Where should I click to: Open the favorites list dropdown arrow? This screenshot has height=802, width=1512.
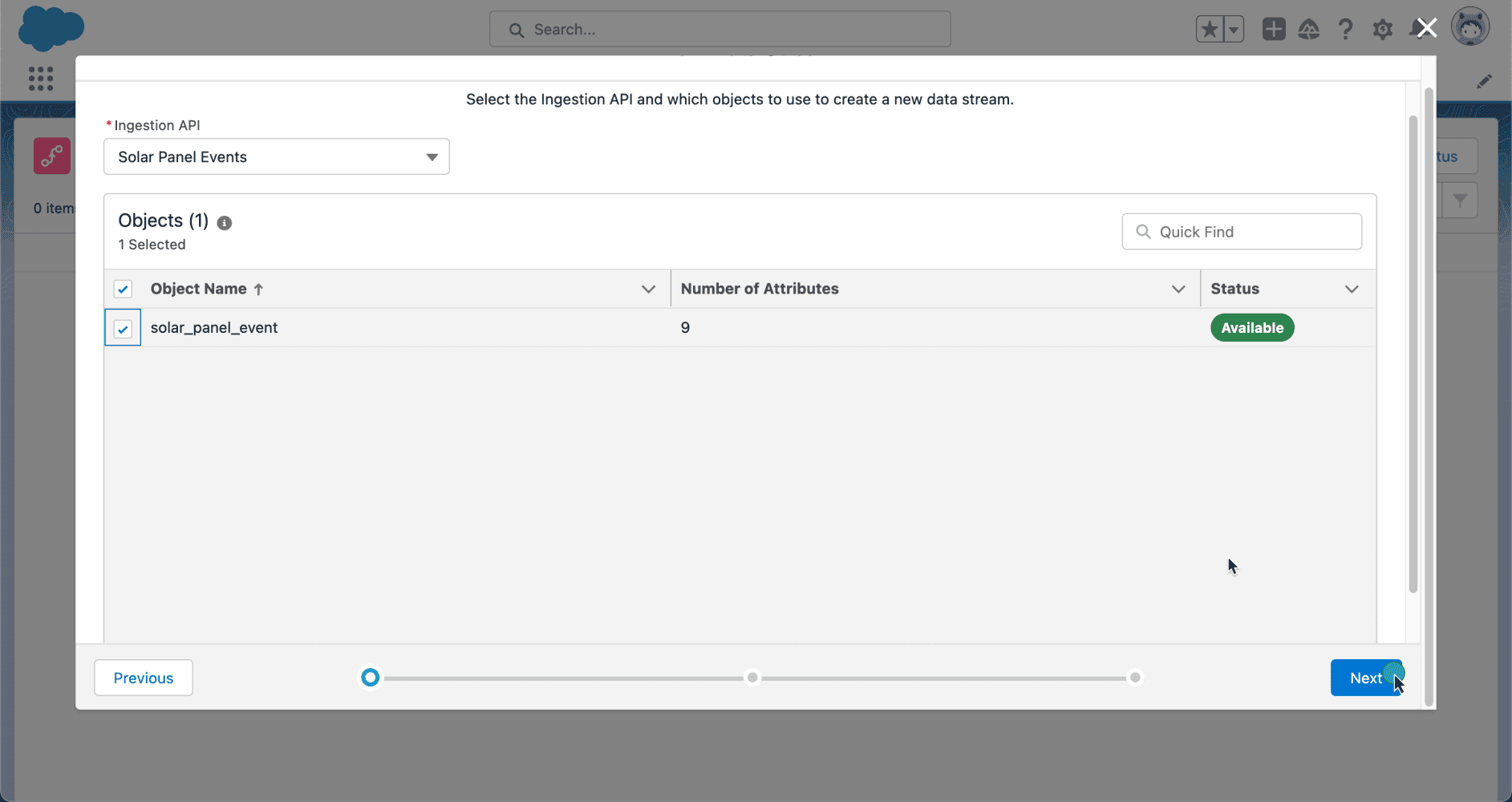(1234, 30)
